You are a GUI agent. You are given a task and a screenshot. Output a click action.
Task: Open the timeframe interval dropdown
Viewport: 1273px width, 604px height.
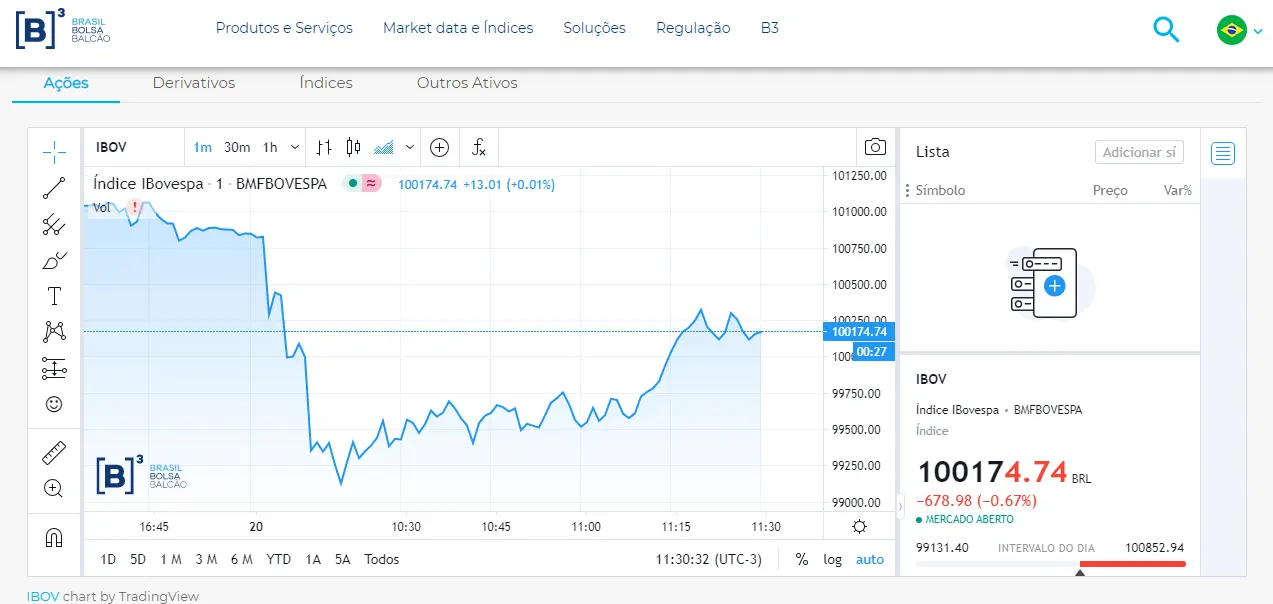[x=294, y=146]
